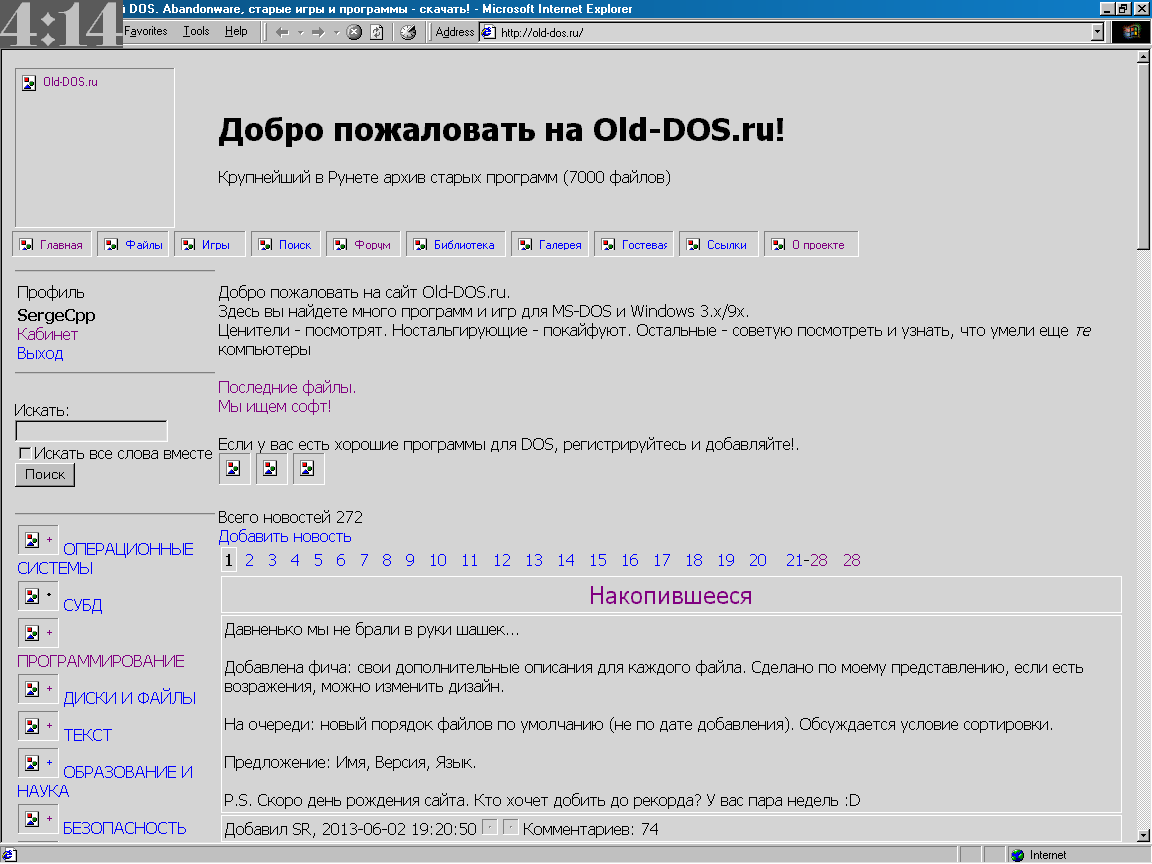Click the vertical scrollbar up arrow
Image resolution: width=1152 pixels, height=864 pixels.
coord(1143,57)
